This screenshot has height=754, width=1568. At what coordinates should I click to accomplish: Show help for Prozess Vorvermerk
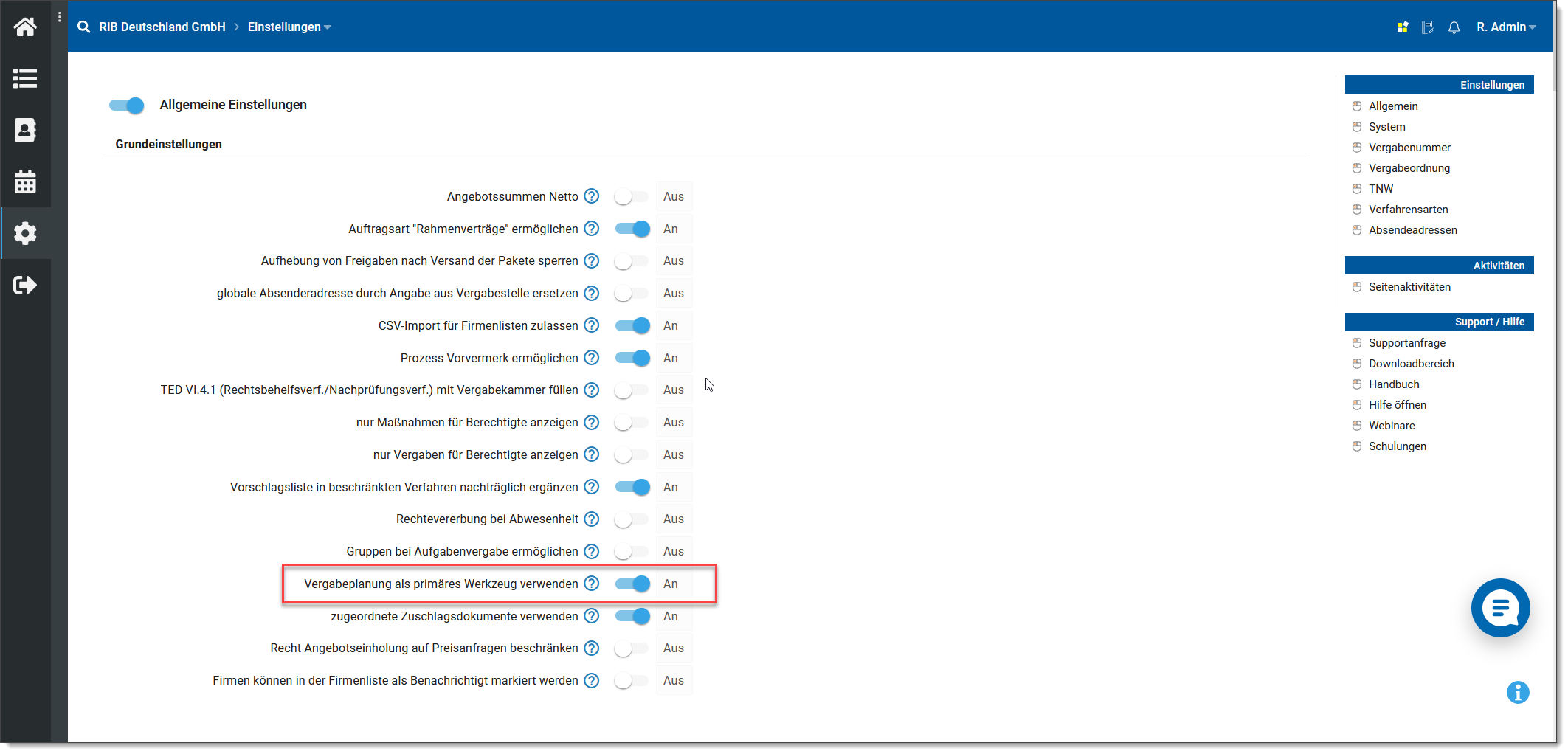(x=592, y=358)
